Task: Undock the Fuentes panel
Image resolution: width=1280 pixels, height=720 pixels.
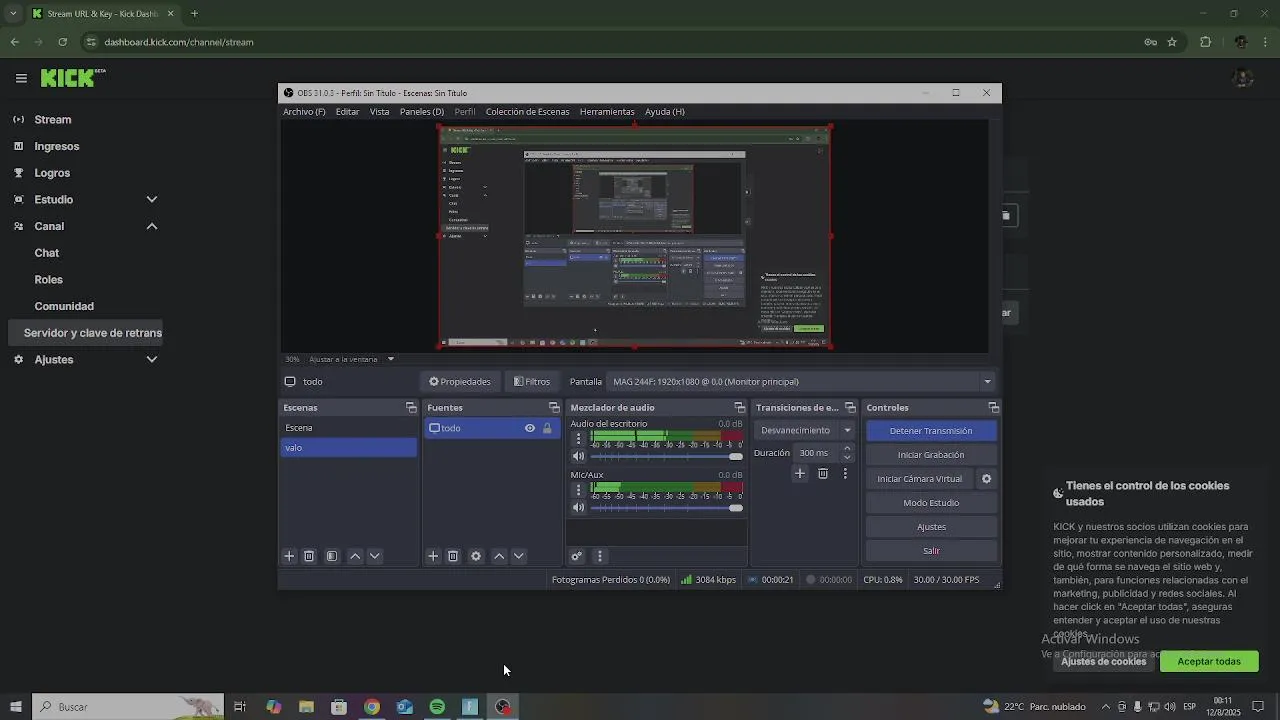Action: coord(554,408)
